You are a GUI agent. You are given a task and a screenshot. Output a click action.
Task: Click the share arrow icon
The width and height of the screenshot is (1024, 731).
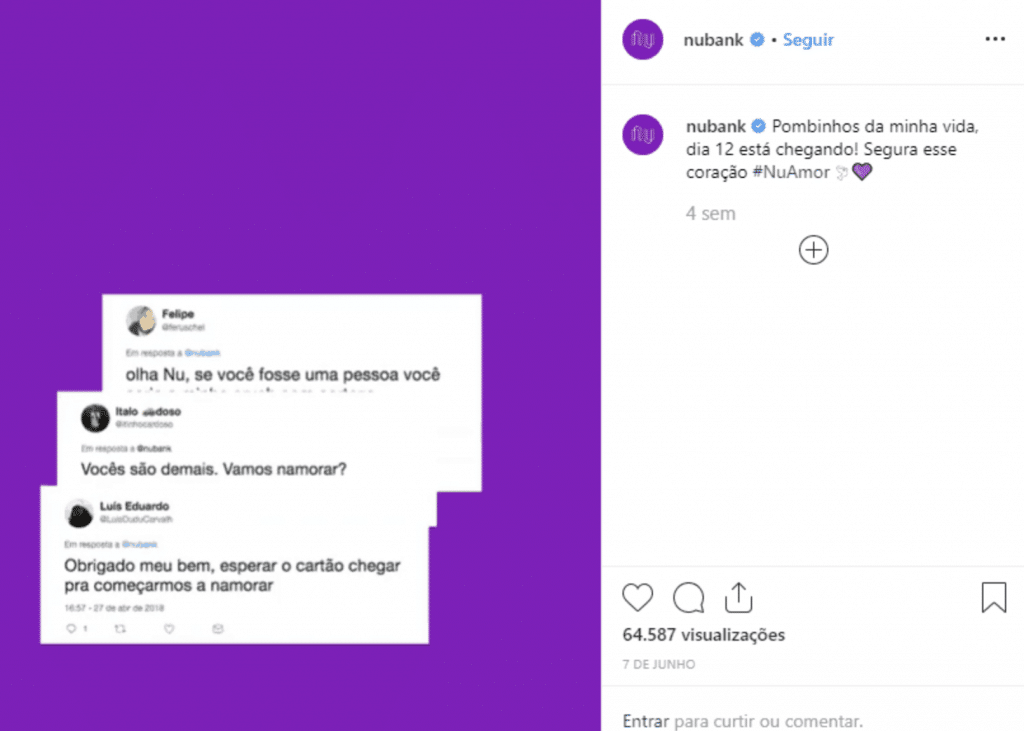[738, 597]
